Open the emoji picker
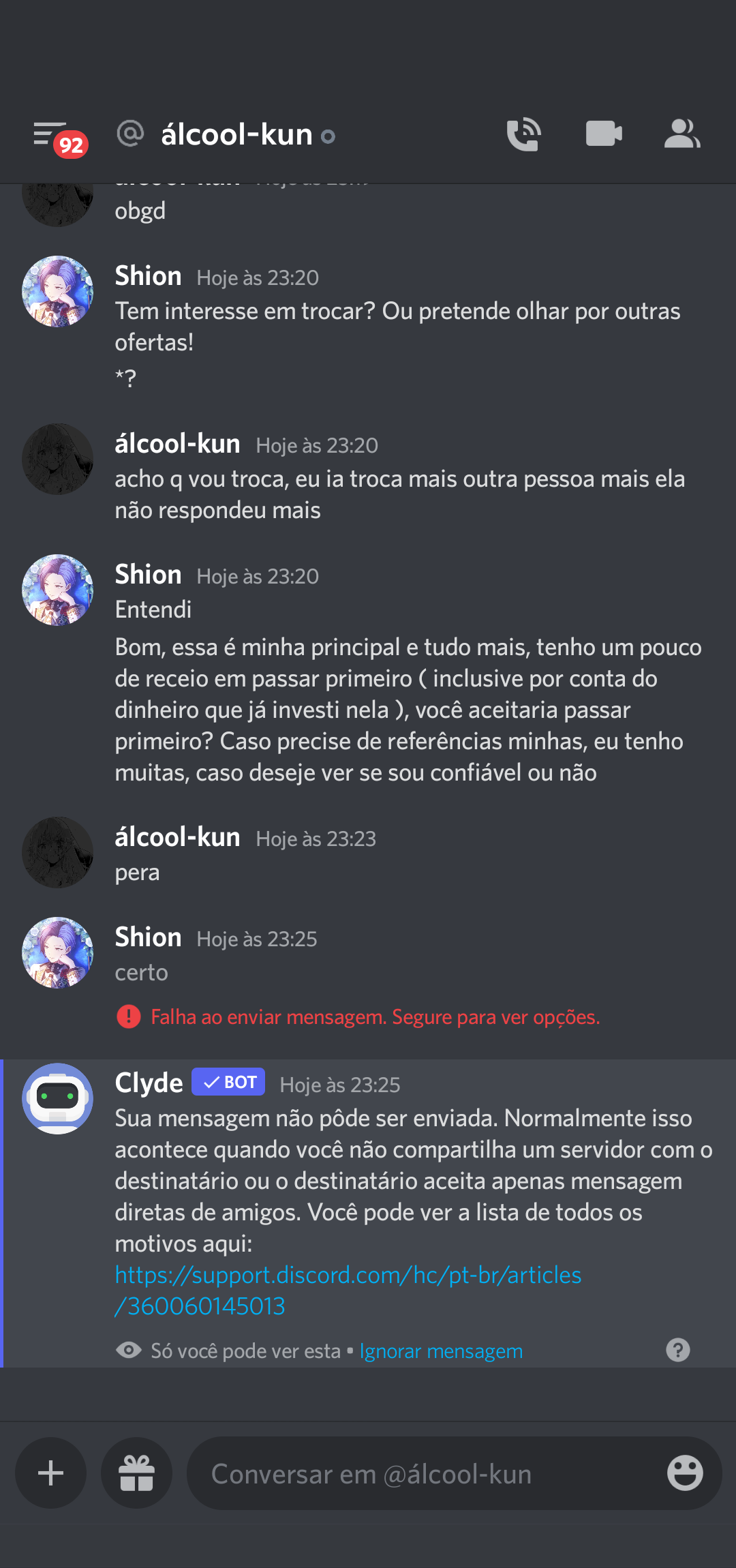This screenshot has height=1568, width=736. (685, 1473)
